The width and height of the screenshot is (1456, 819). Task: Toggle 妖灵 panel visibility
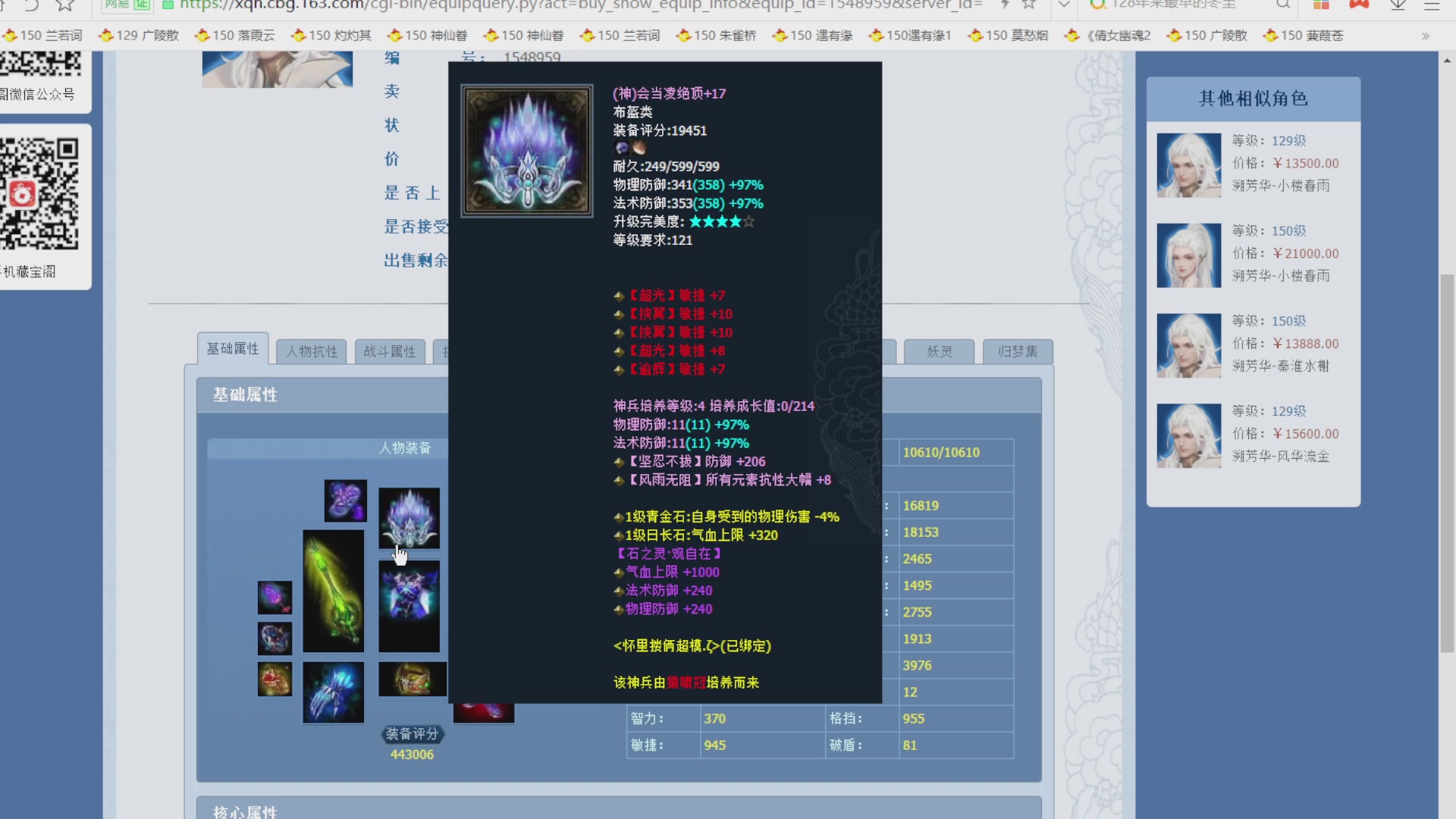938,351
